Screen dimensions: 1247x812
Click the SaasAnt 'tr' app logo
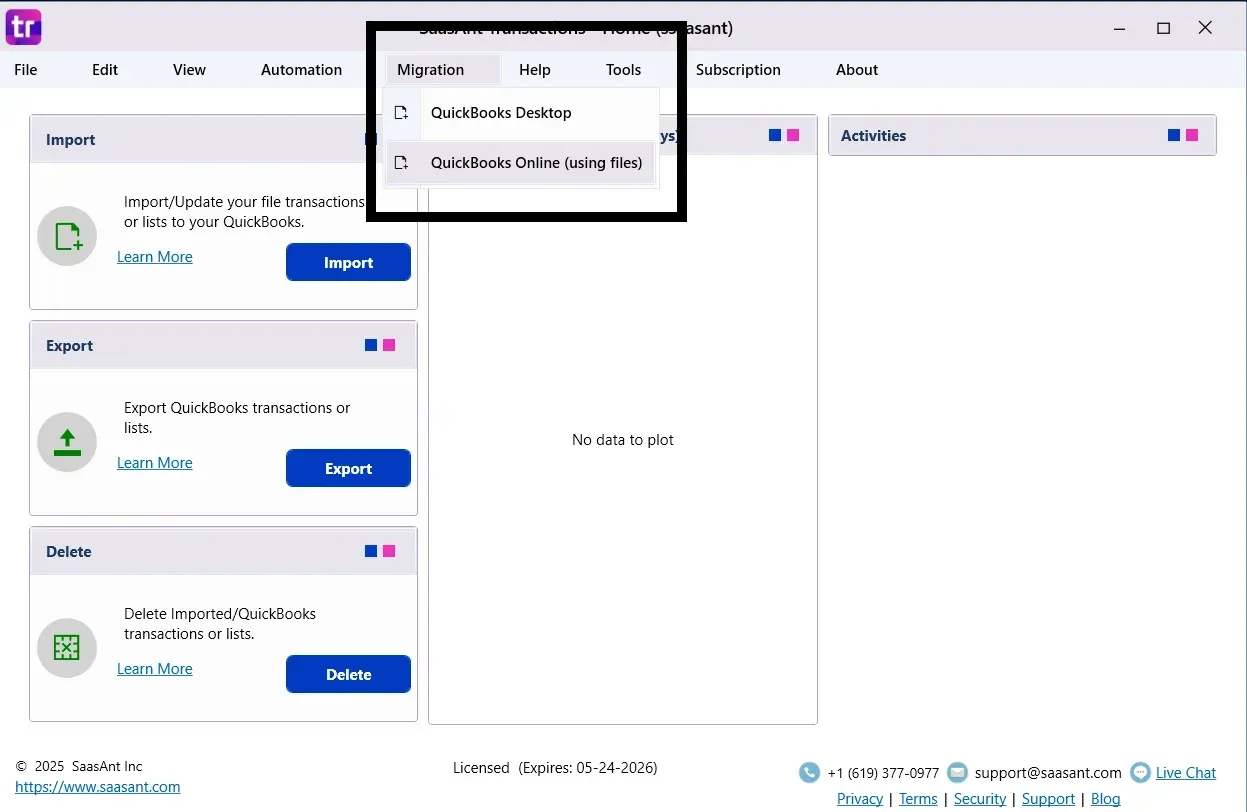pos(24,26)
